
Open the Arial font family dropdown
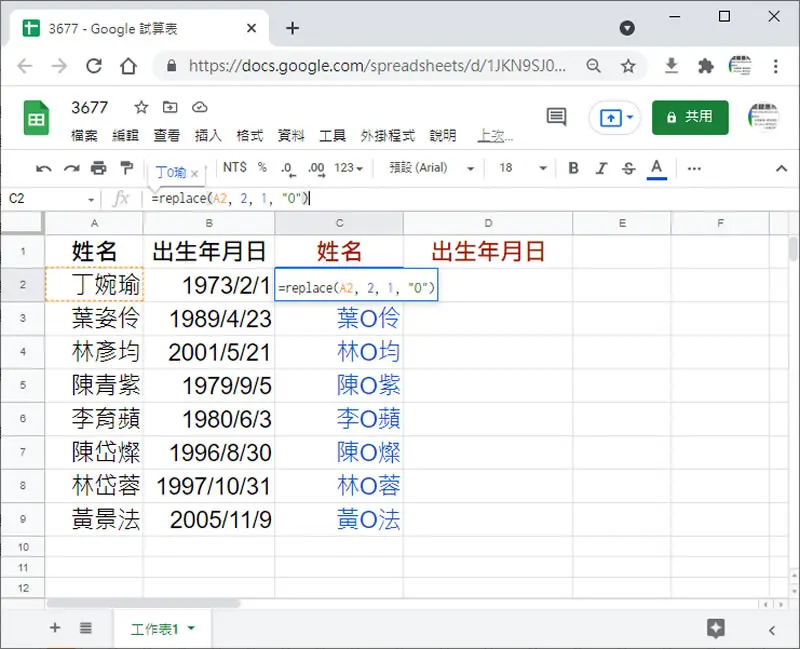(x=432, y=168)
